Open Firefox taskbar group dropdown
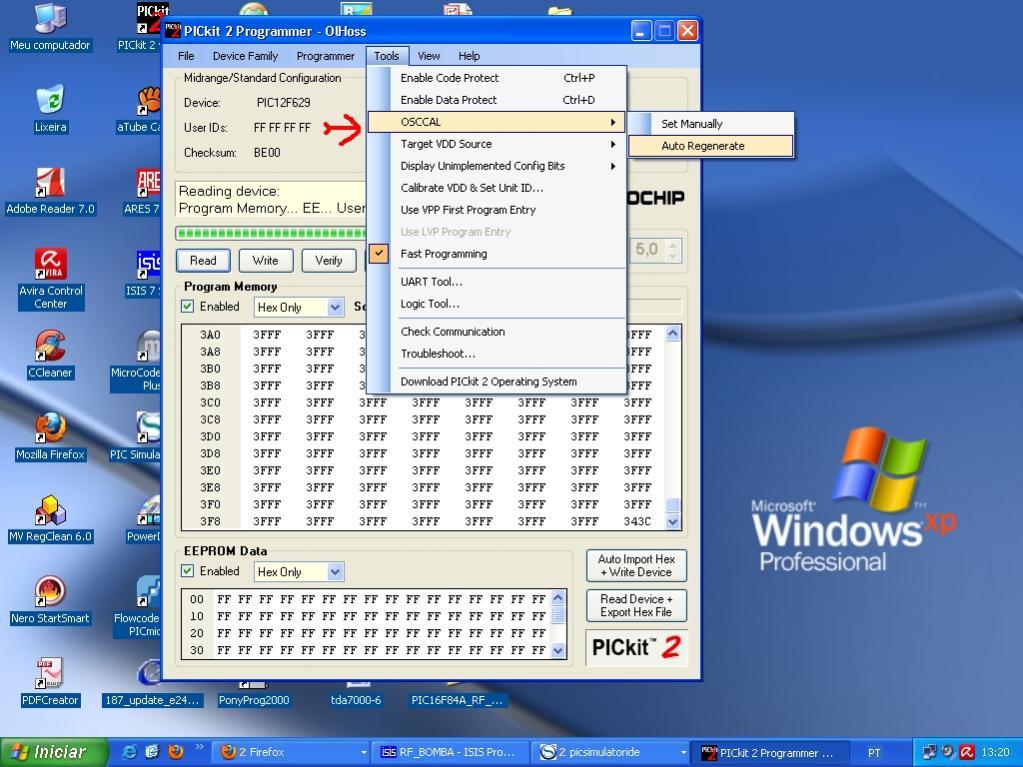Screen dimensions: 1023x767 point(364,753)
